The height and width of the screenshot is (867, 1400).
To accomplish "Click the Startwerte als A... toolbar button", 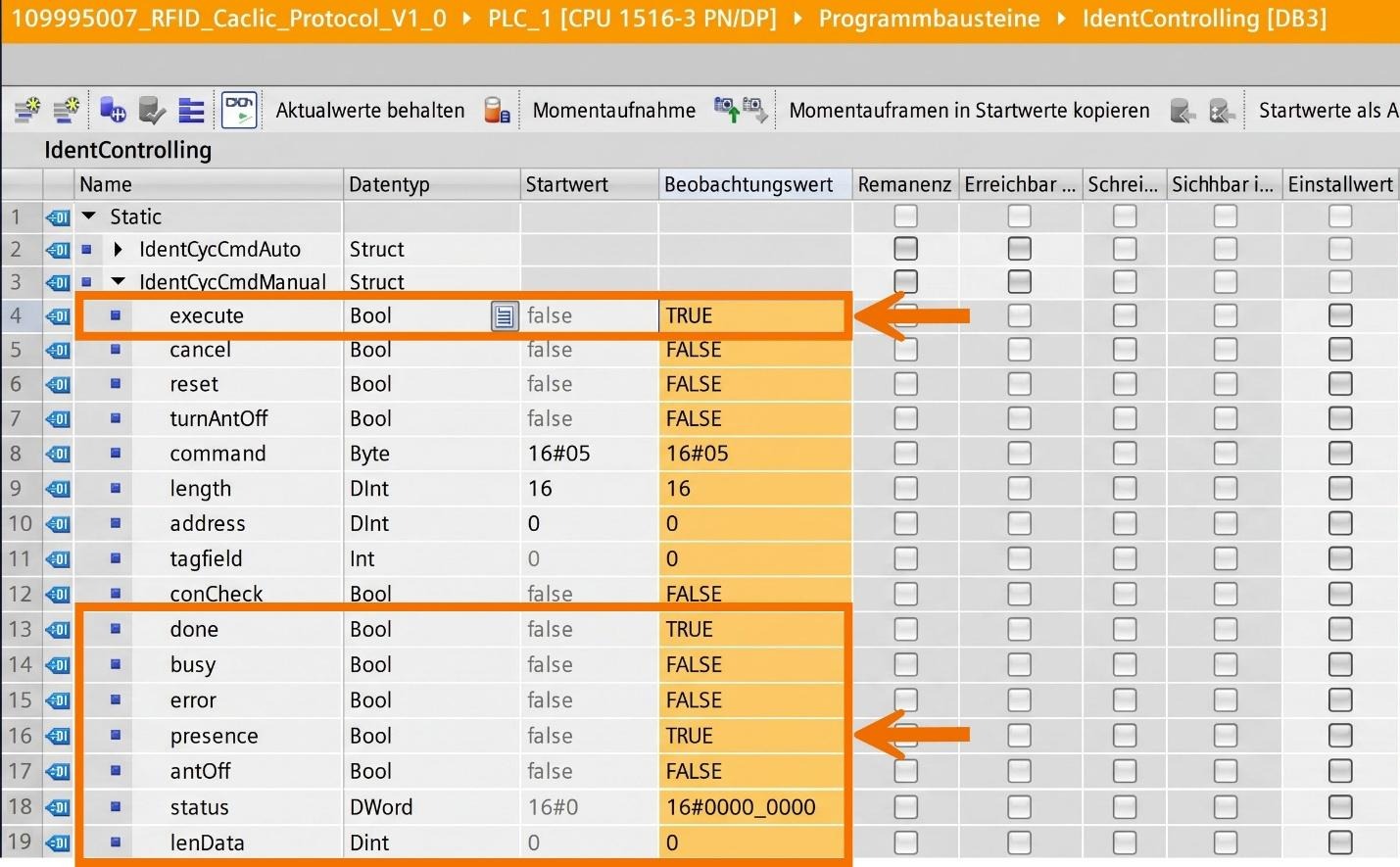I will 1328,110.
